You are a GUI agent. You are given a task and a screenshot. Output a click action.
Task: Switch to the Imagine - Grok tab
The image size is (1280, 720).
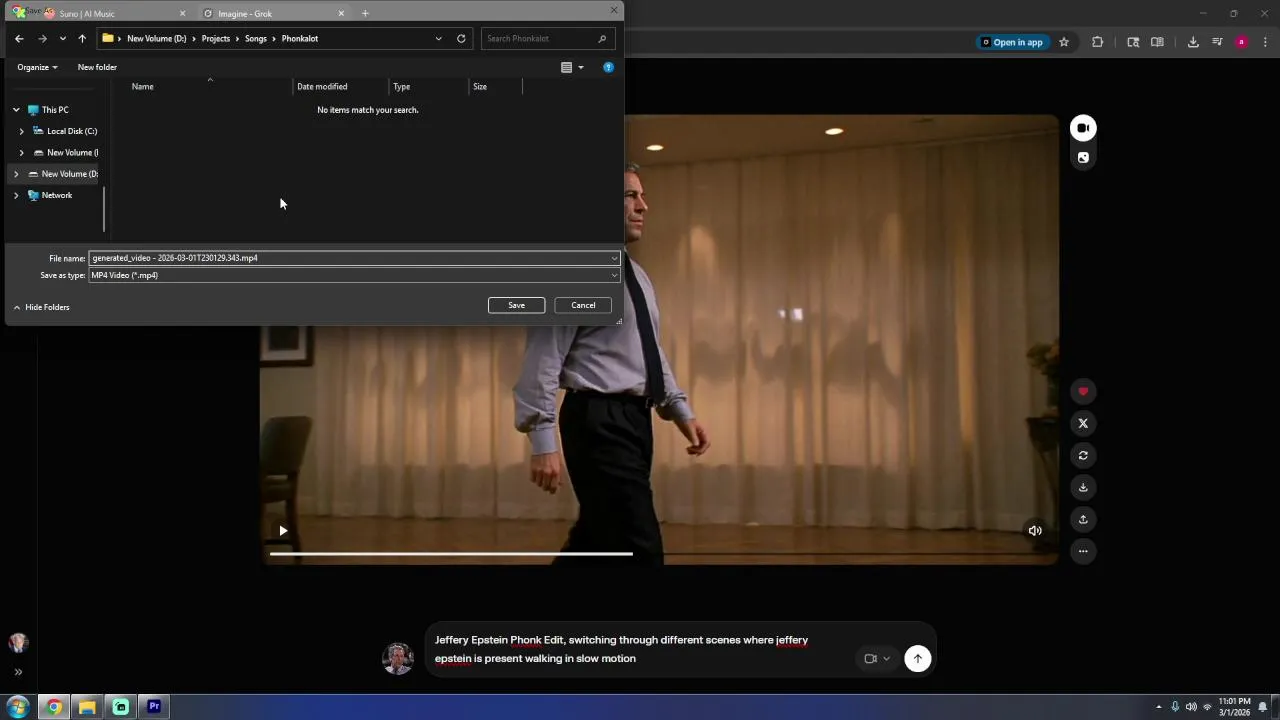point(270,13)
